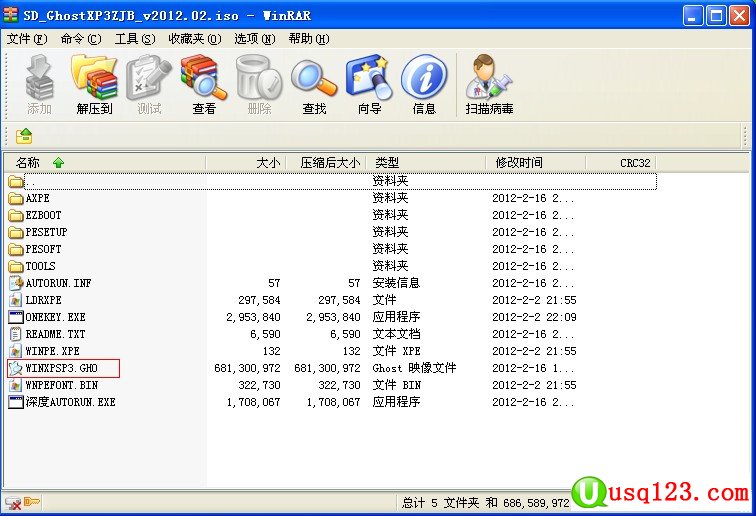Click 文本文档 type of README.TXT

(x=396, y=334)
